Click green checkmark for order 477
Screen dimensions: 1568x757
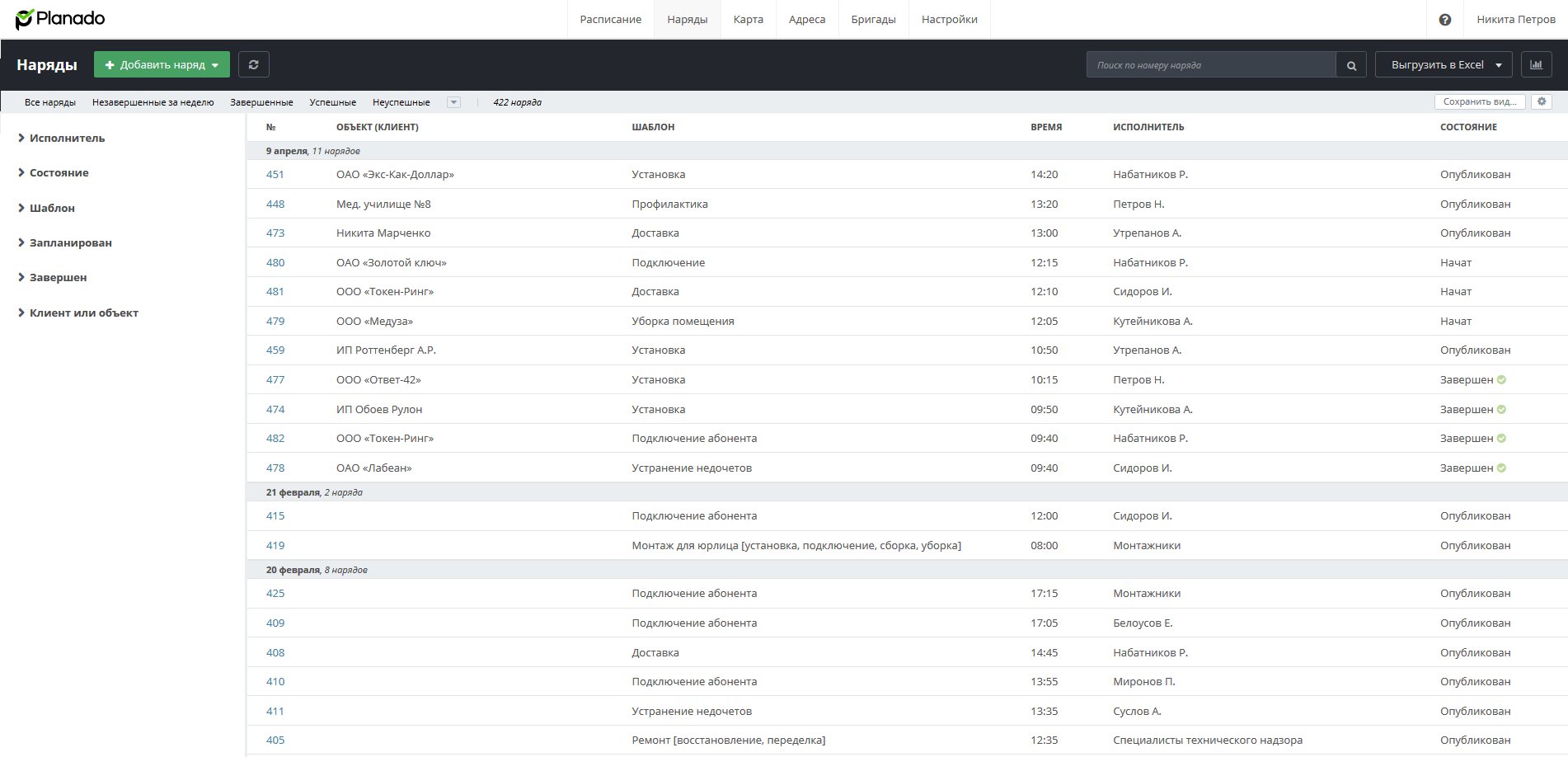[x=1501, y=380]
